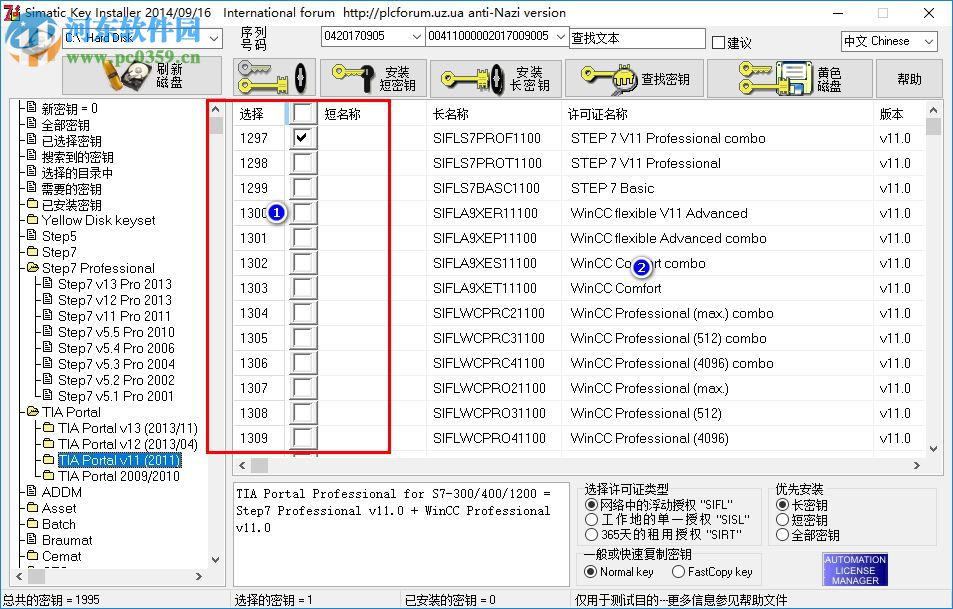Image resolution: width=953 pixels, height=609 pixels.
Task: Open TIA Portal v12 (2013/04) folder
Action: click(128, 444)
